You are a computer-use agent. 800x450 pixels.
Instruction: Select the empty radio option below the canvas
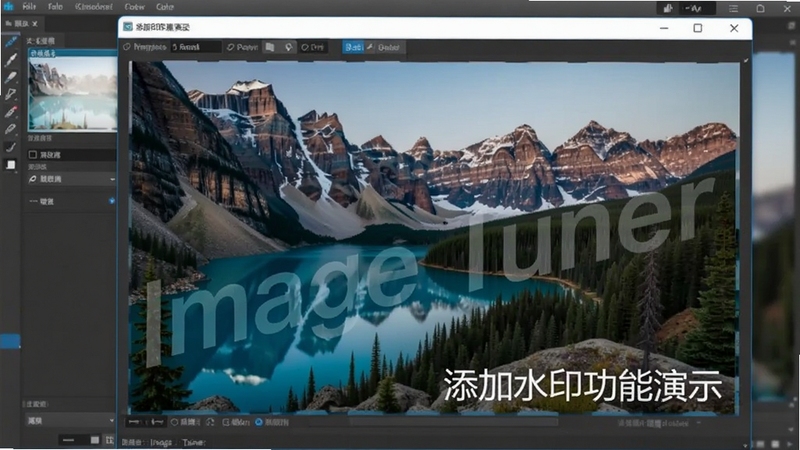point(174,422)
